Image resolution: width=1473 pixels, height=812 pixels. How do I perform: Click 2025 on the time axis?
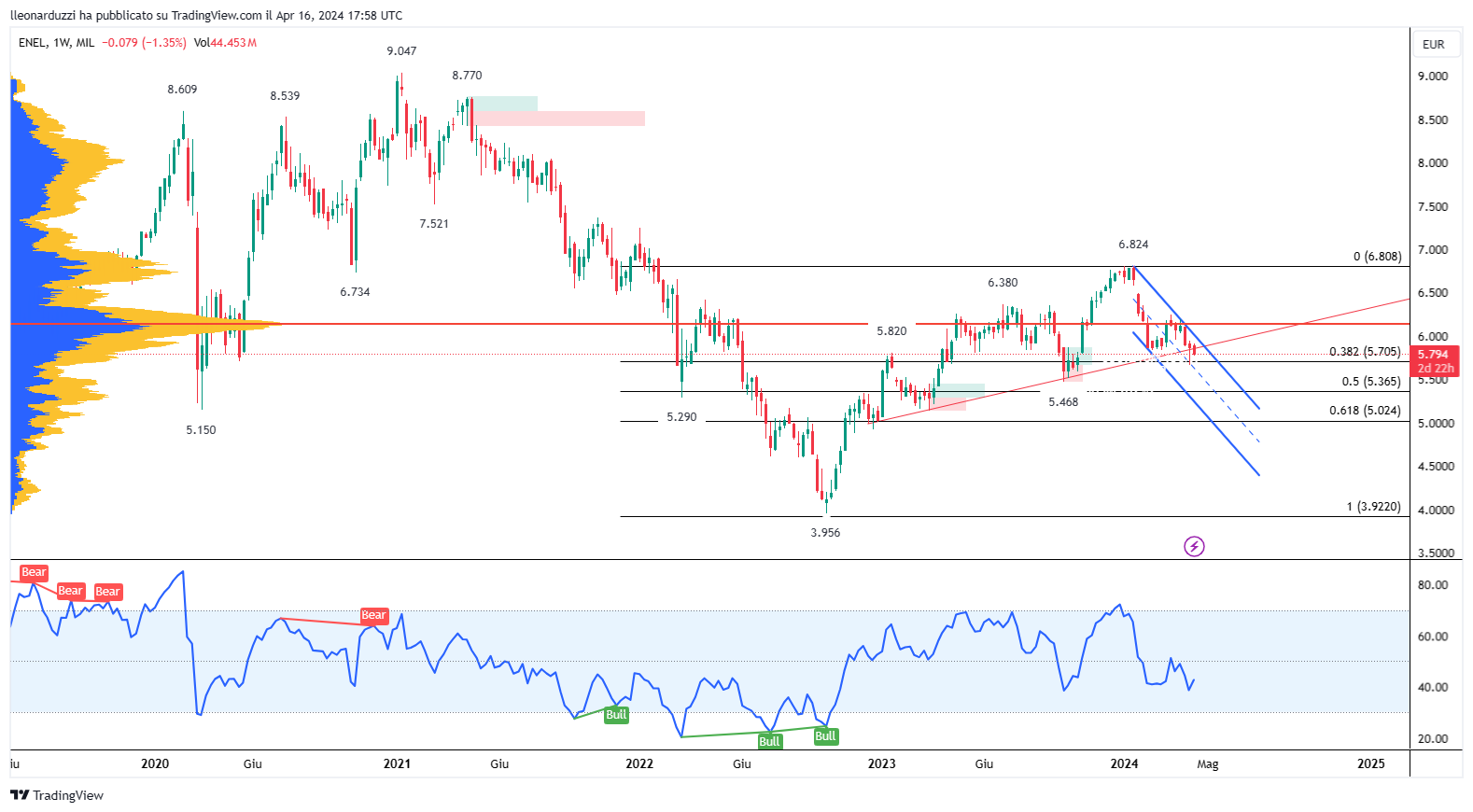(x=1371, y=763)
